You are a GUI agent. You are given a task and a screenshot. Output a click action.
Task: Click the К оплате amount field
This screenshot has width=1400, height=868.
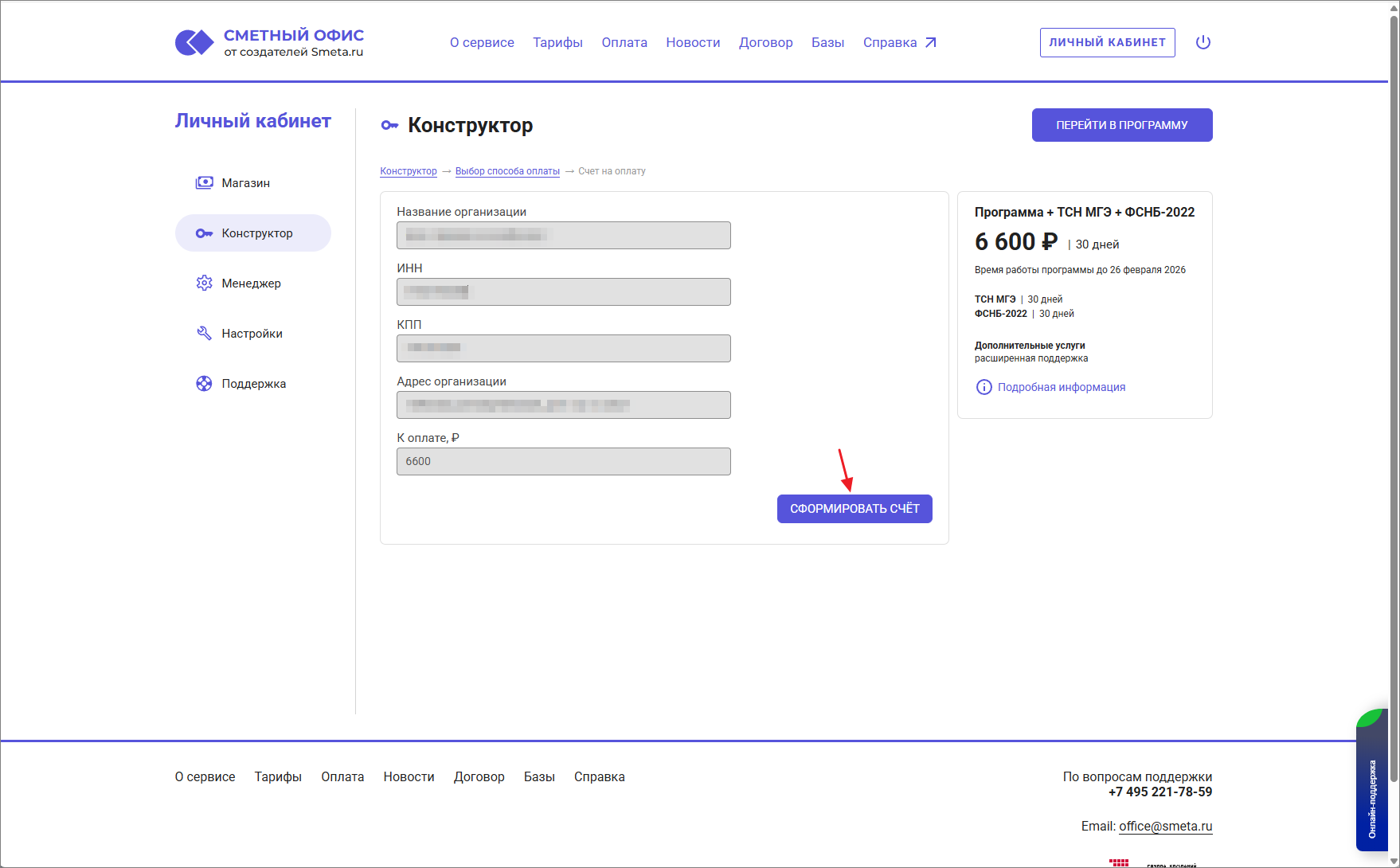563,462
